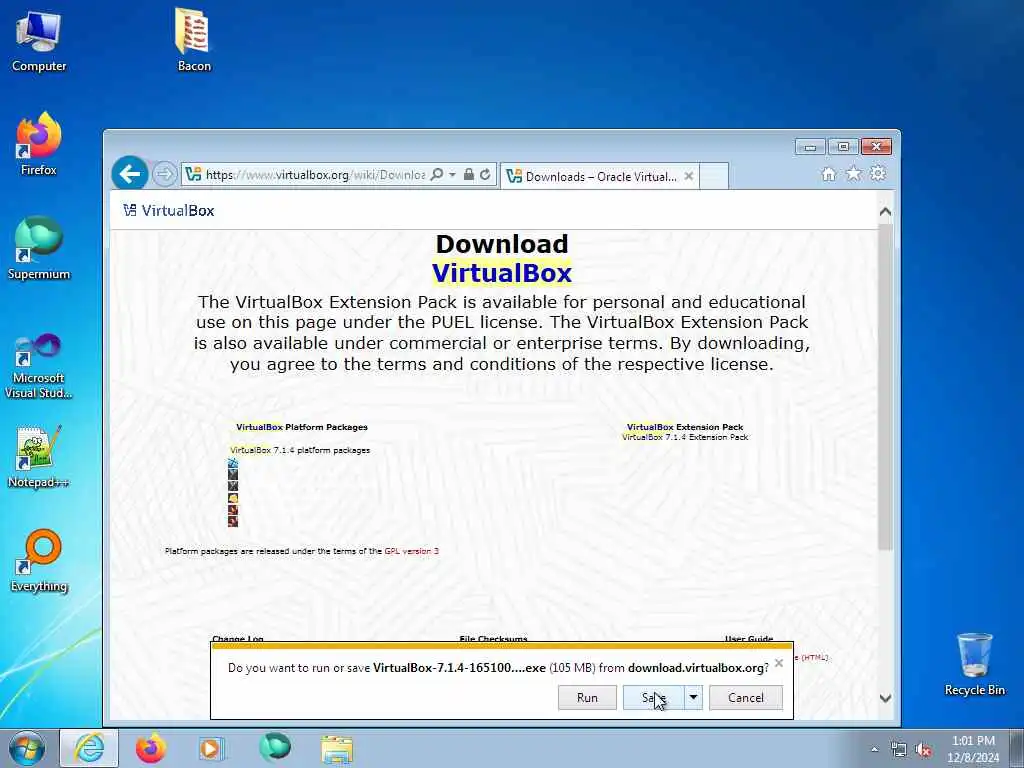Image resolution: width=1024 pixels, height=768 pixels.
Task: Select the Notepad++ desktop shortcut
Action: 39,457
